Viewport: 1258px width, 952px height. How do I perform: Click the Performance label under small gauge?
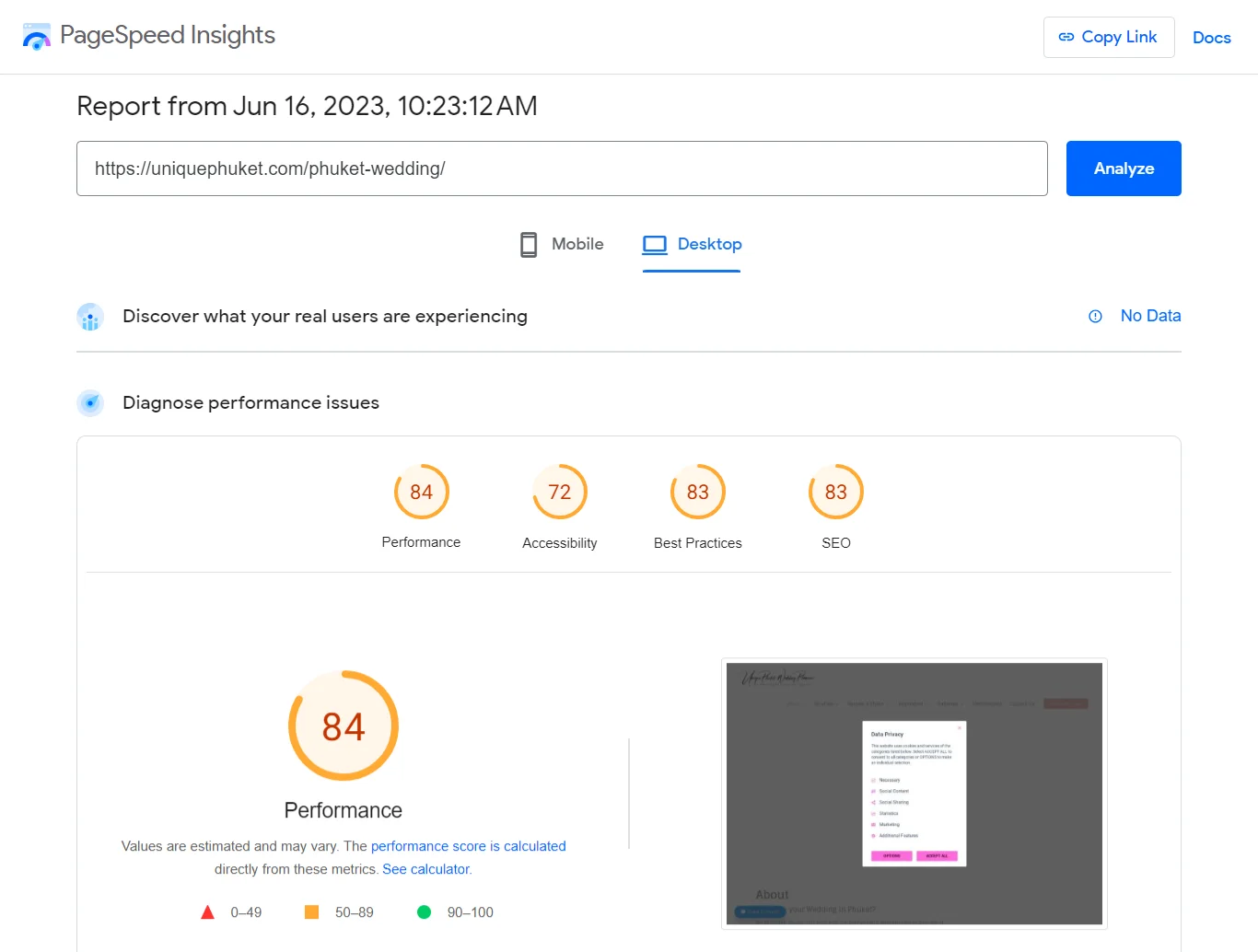421,542
